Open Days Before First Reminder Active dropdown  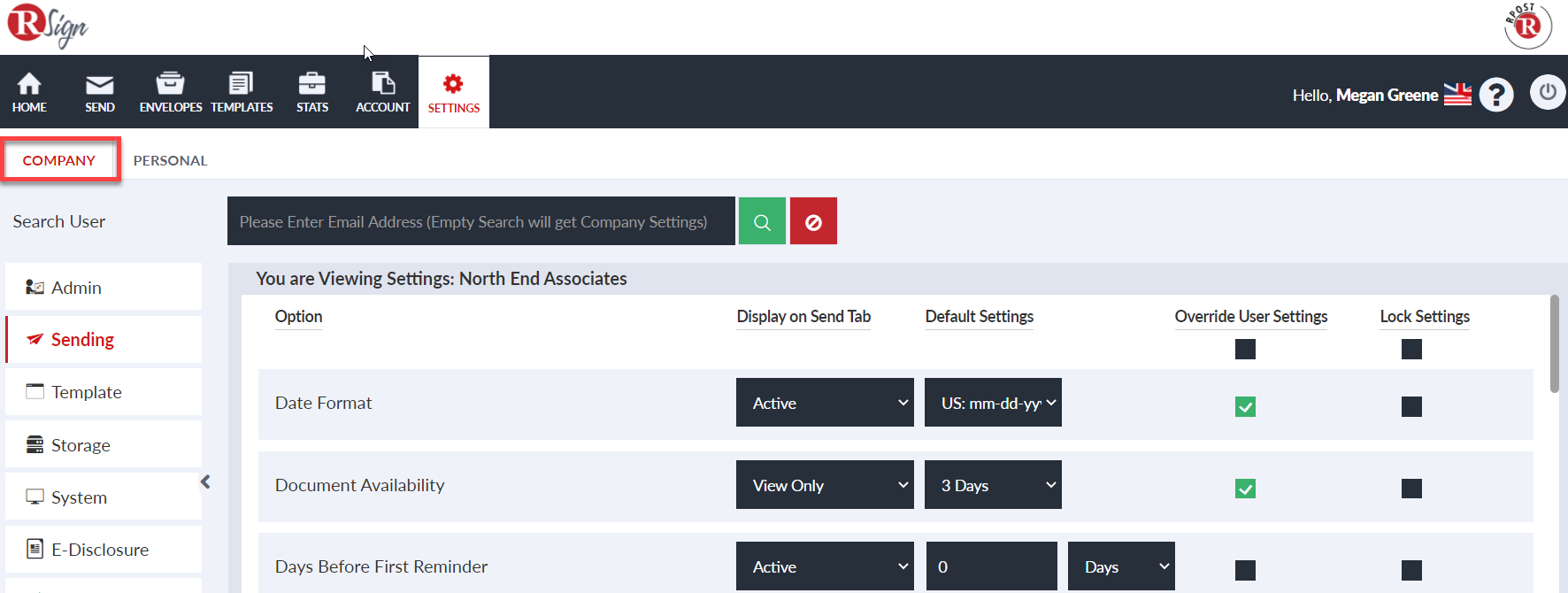pos(825,566)
